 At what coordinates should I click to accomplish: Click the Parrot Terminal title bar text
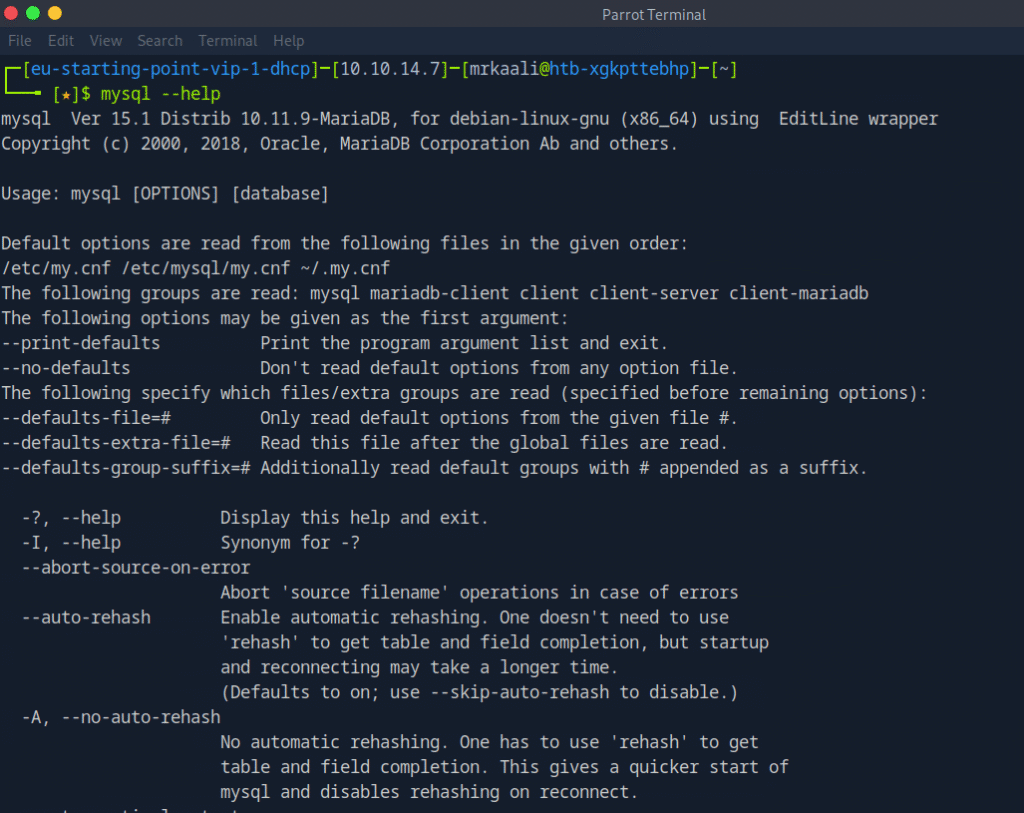tap(654, 14)
